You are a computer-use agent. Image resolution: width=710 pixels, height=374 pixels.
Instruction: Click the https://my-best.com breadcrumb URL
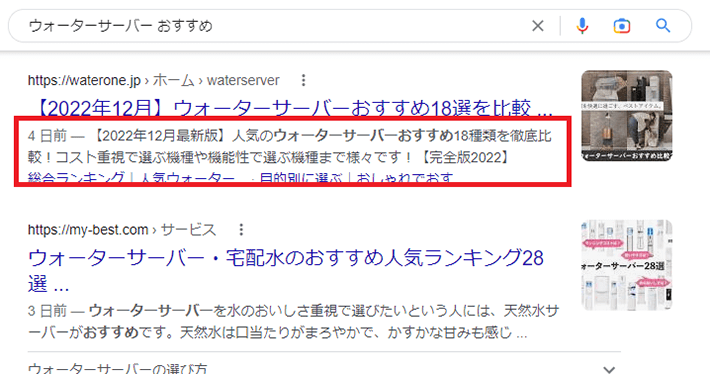88,230
